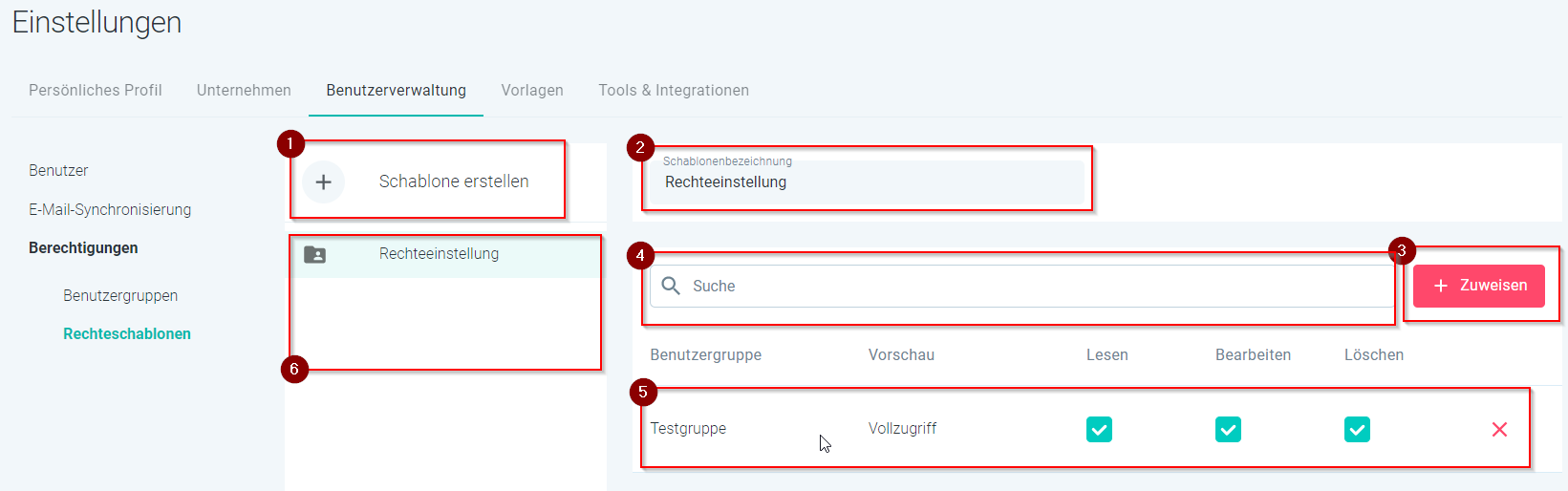Toggle Lesen checkbox for Testgruppe

[x=1099, y=430]
